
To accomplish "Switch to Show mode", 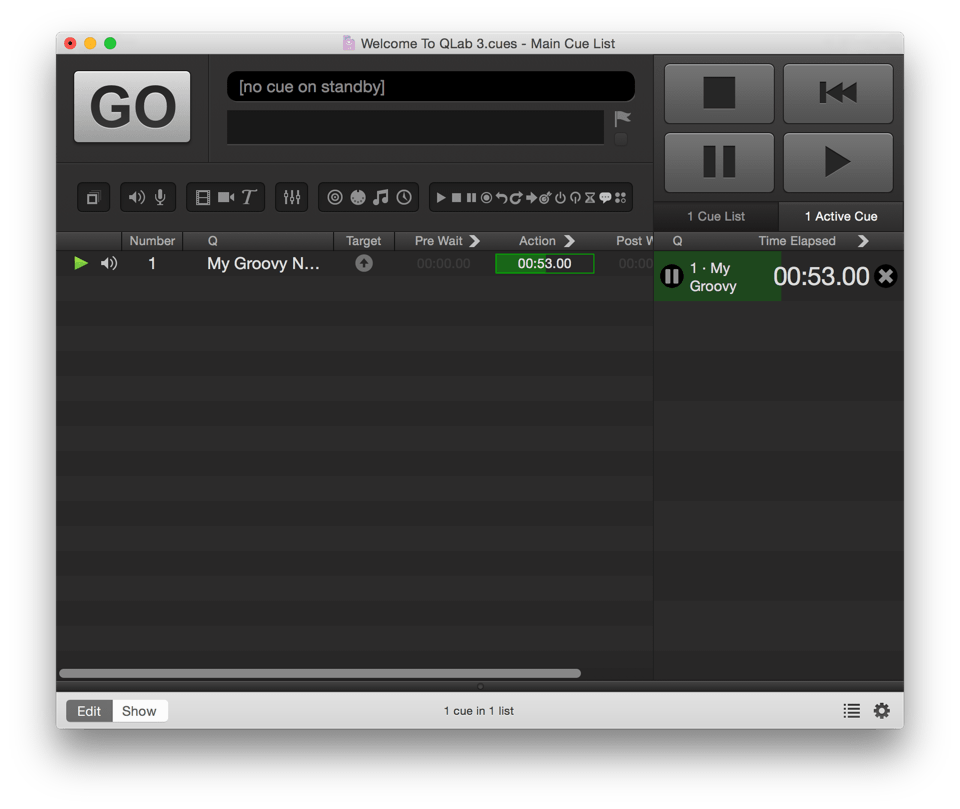I will pos(139,711).
